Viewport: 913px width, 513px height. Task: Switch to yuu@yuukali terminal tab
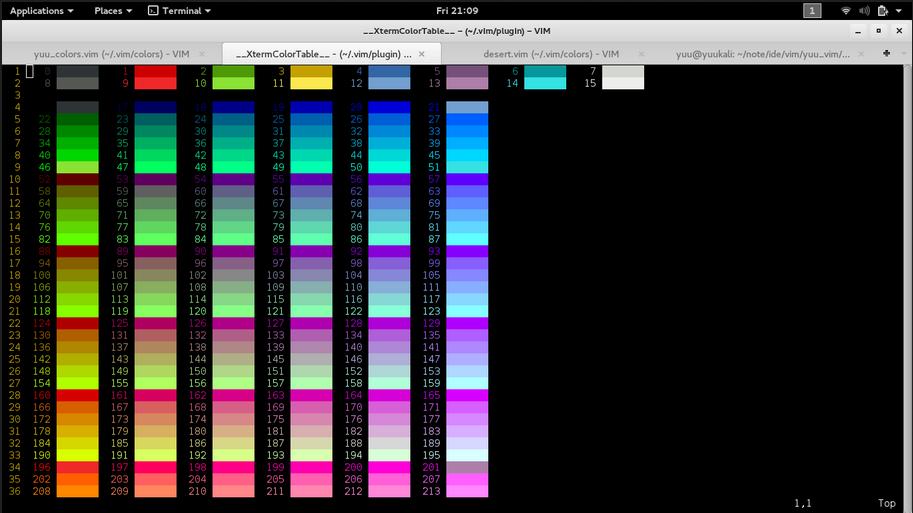763,54
